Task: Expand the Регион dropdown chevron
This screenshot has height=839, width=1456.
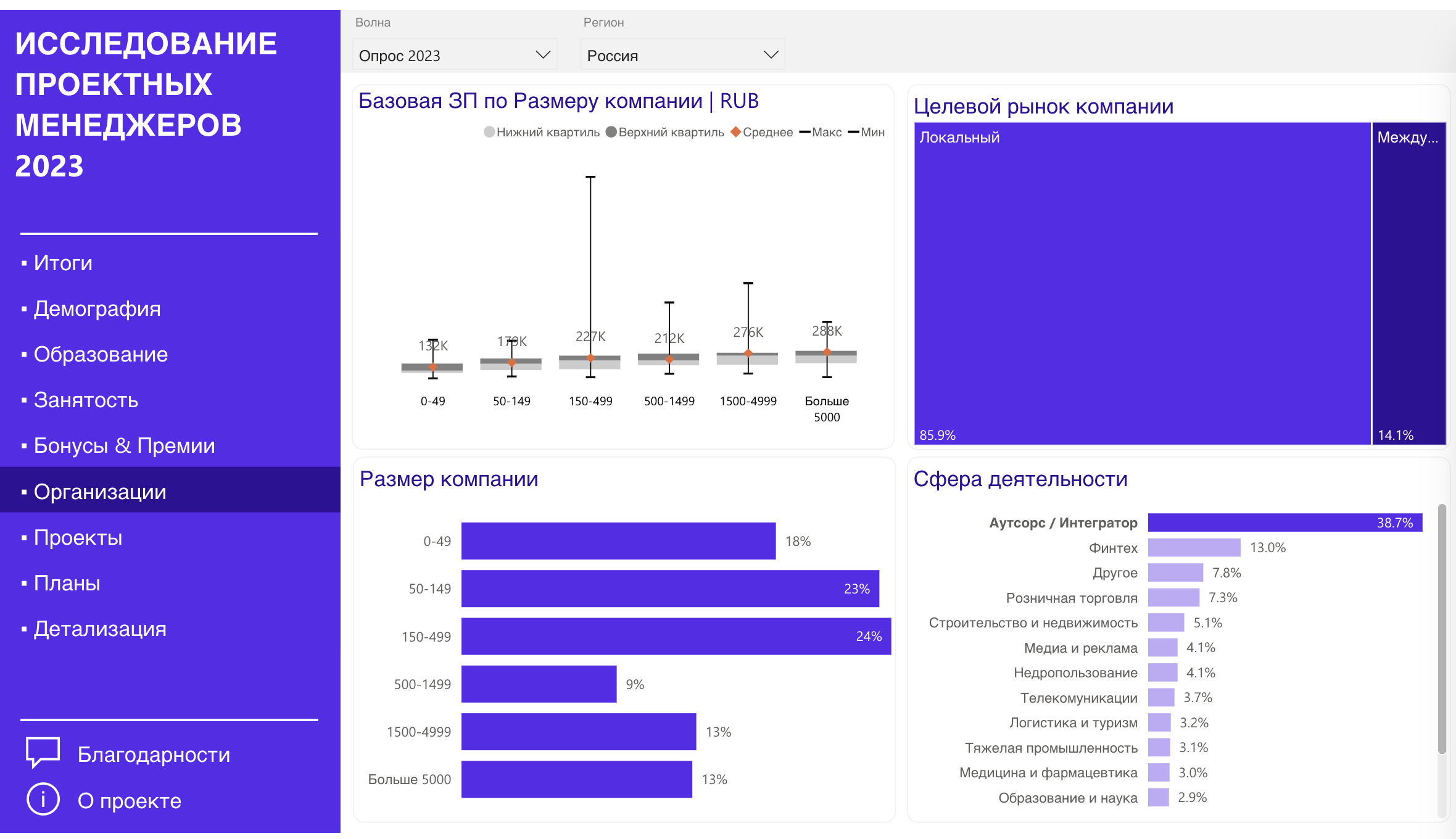Action: click(771, 55)
